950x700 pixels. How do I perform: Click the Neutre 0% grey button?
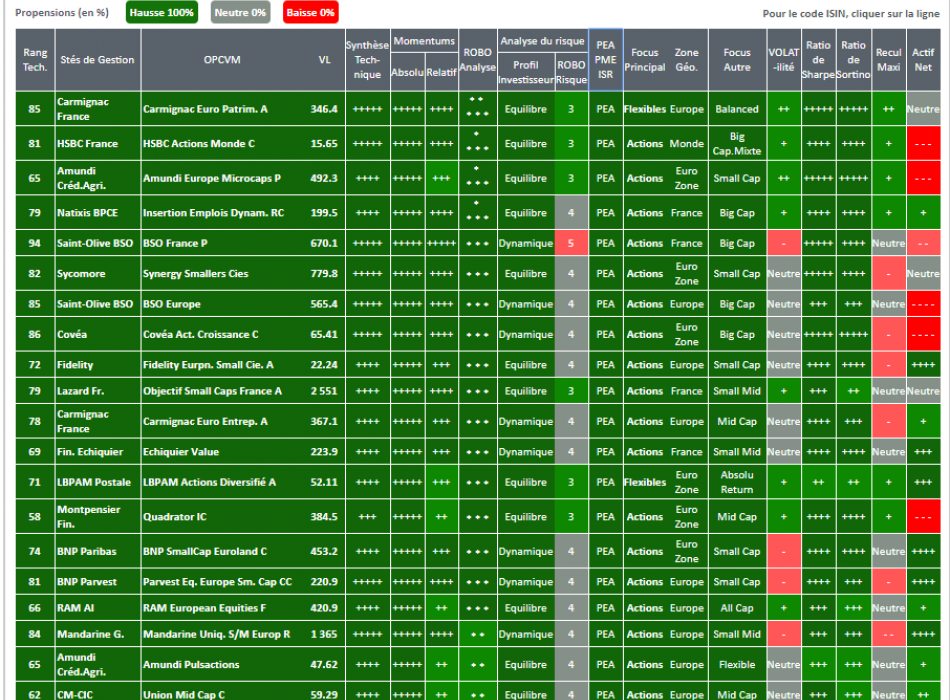pos(240,13)
